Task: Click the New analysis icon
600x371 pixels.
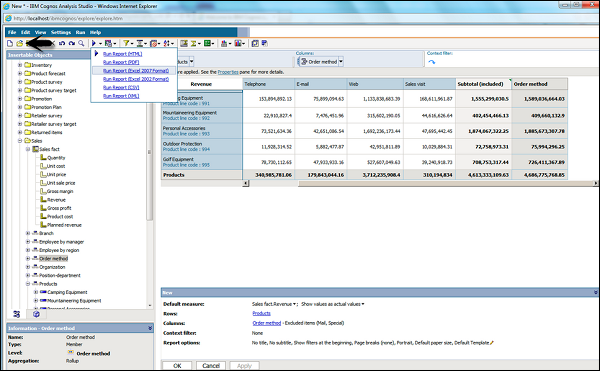Action: 10,44
